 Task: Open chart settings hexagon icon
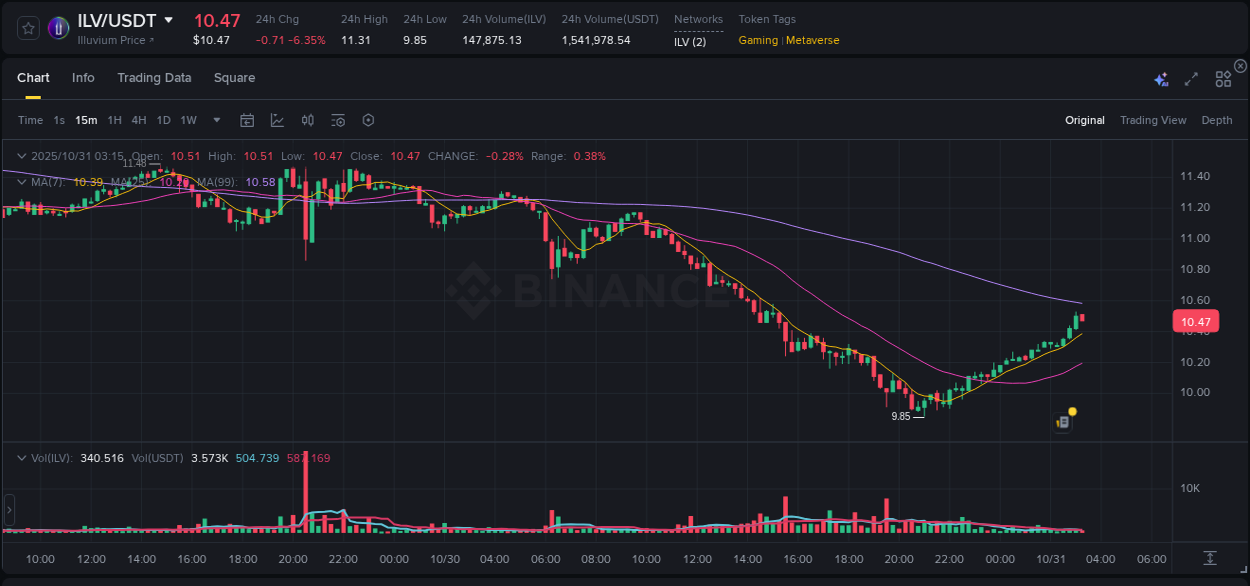pyautogui.click(x=368, y=120)
